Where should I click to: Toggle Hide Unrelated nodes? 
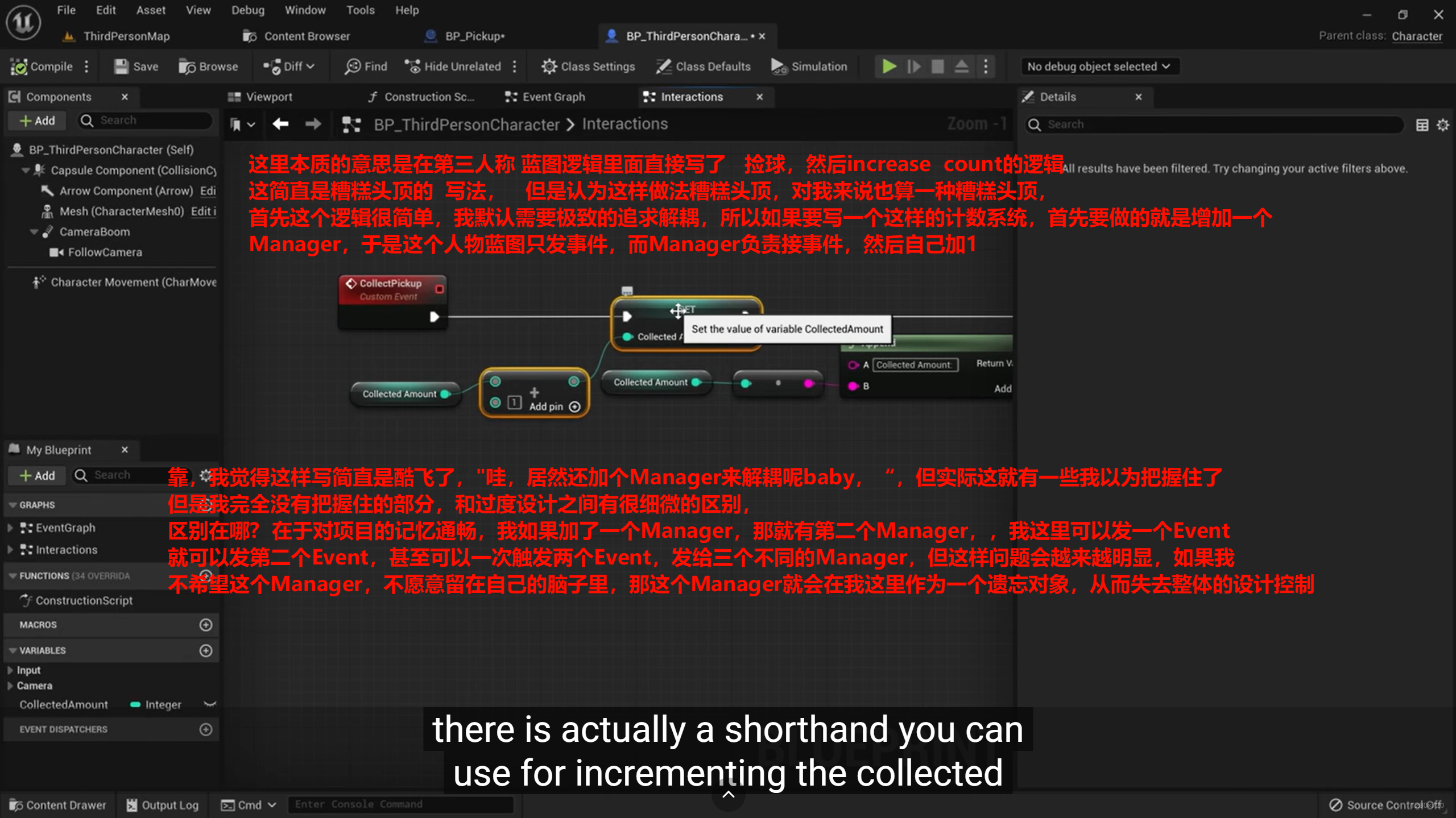pyautogui.click(x=453, y=67)
